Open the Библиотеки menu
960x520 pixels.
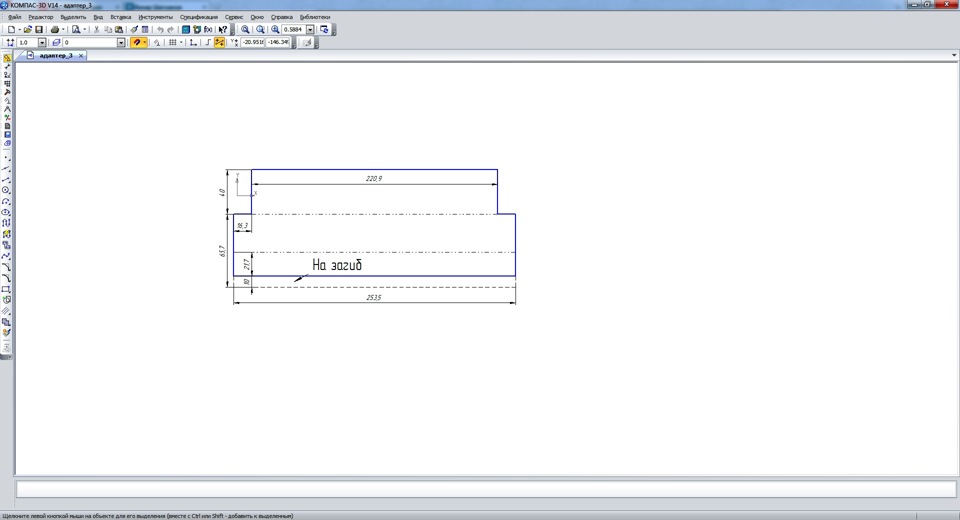point(315,17)
